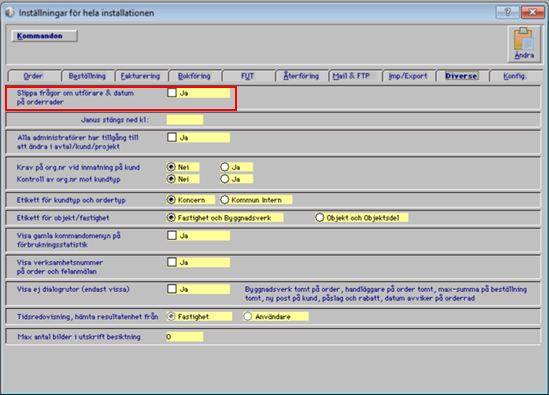Choose the Koncern radio option
This screenshot has width=549, height=395.
(171, 200)
